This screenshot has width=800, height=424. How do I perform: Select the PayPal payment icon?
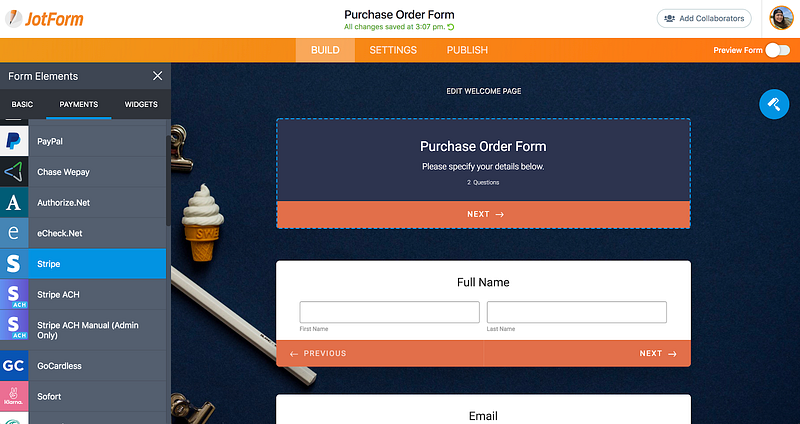pyautogui.click(x=14, y=141)
